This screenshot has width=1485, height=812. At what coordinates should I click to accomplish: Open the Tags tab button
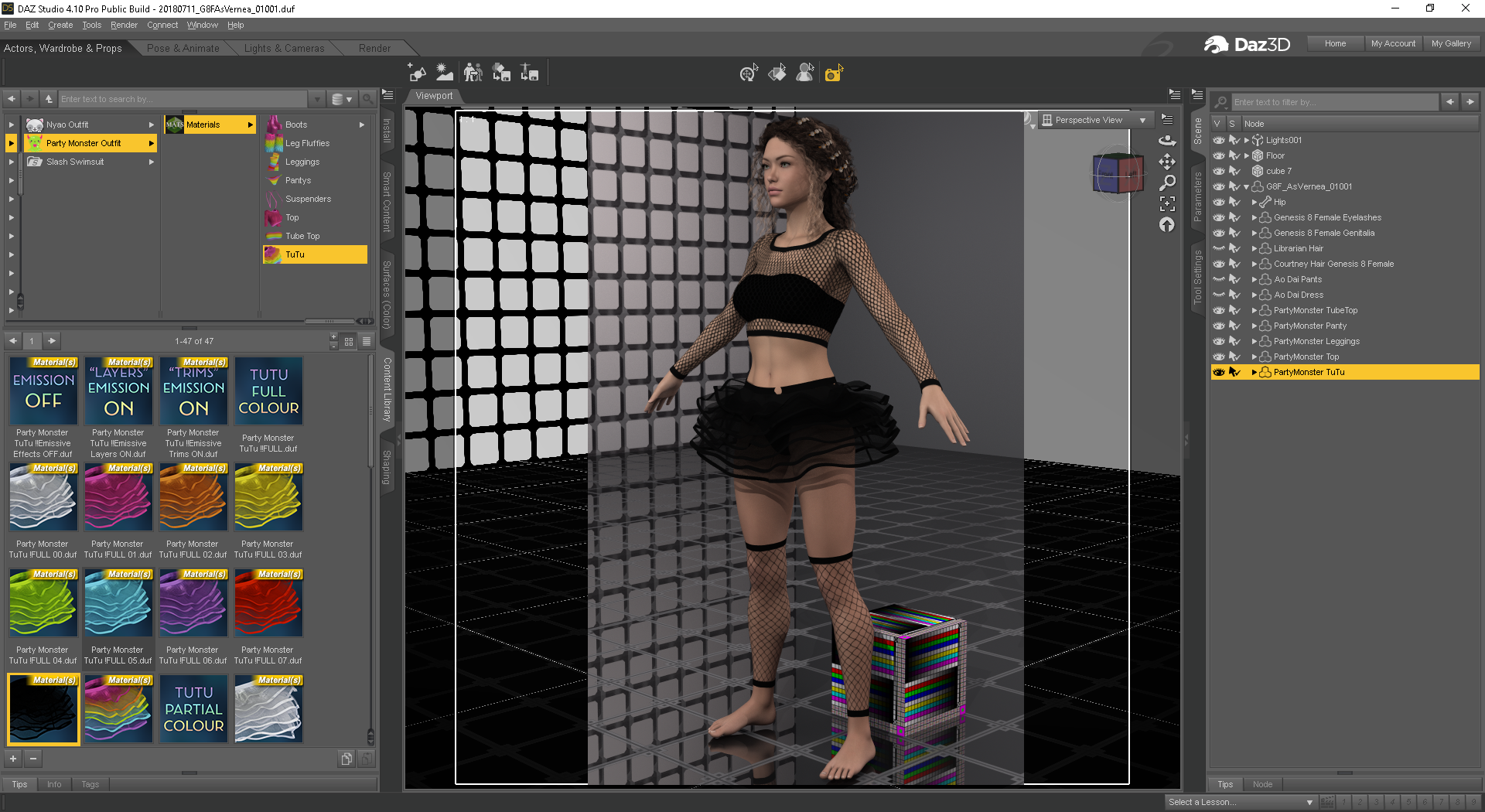click(x=90, y=784)
